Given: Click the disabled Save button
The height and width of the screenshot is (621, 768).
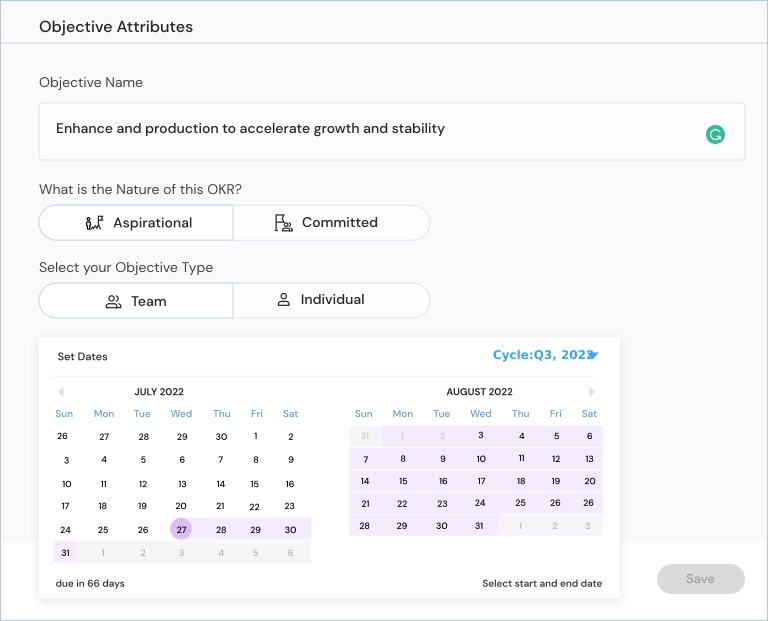Looking at the screenshot, I should pyautogui.click(x=700, y=579).
